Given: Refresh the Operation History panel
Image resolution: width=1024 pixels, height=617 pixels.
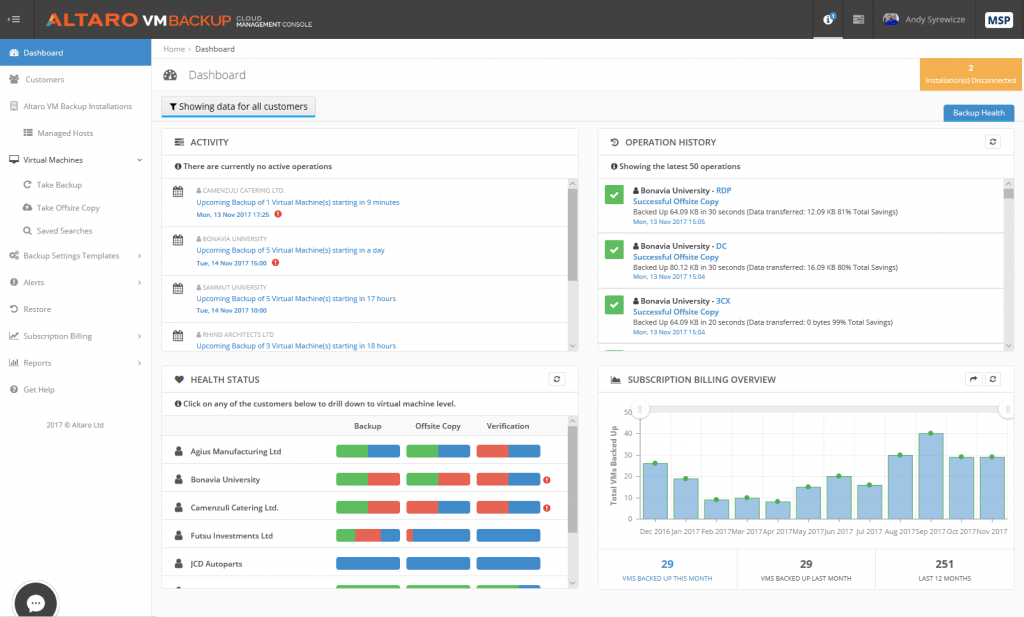Looking at the screenshot, I should [993, 142].
